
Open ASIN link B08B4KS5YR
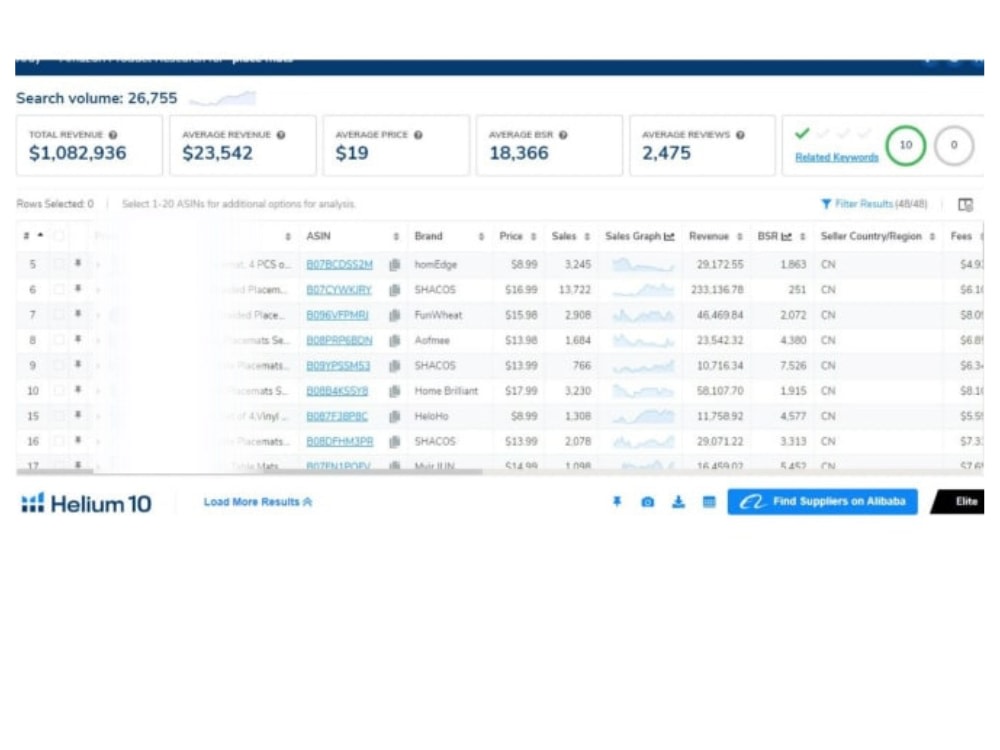point(337,391)
